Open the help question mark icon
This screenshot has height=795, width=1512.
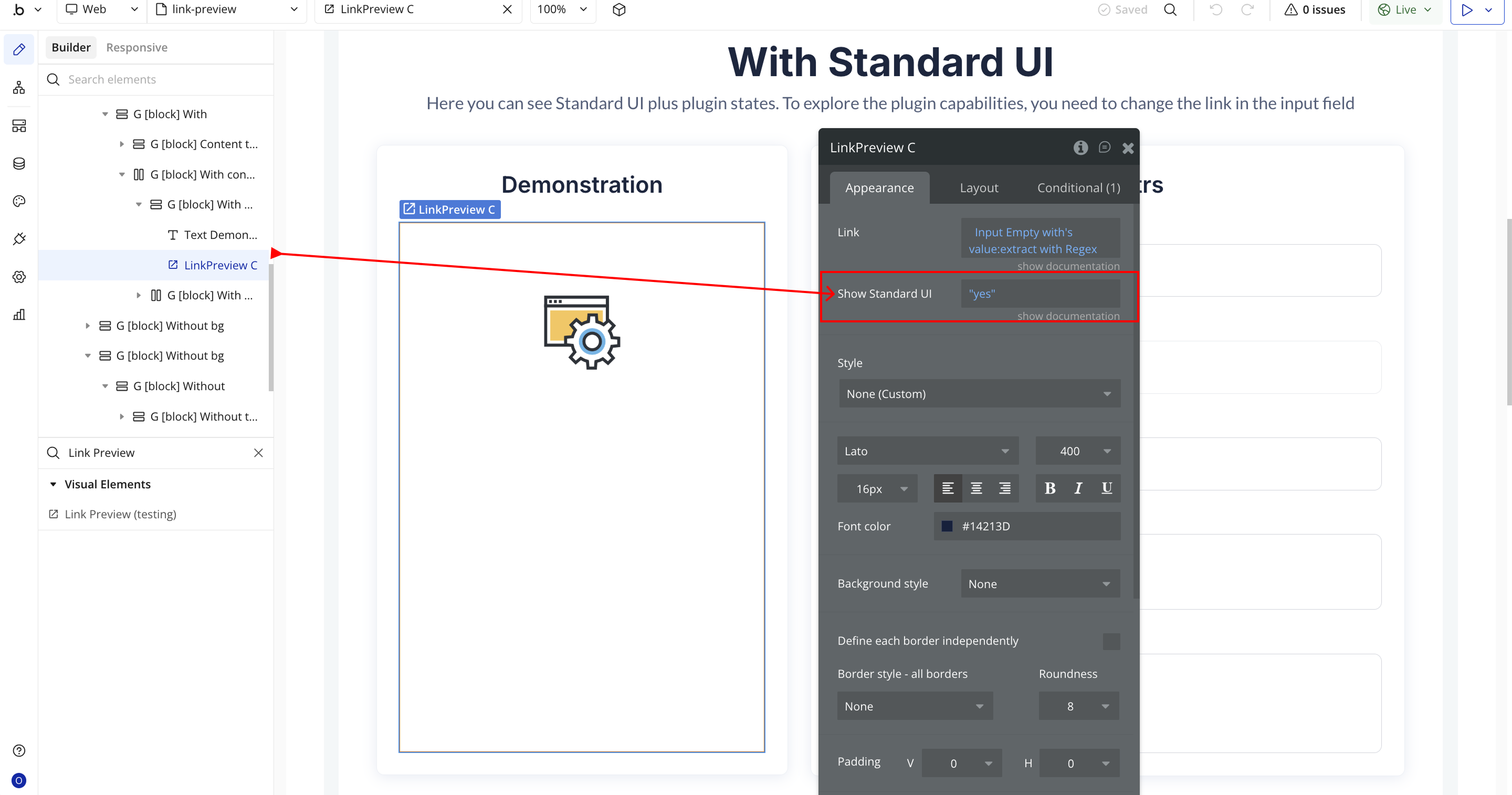point(19,750)
